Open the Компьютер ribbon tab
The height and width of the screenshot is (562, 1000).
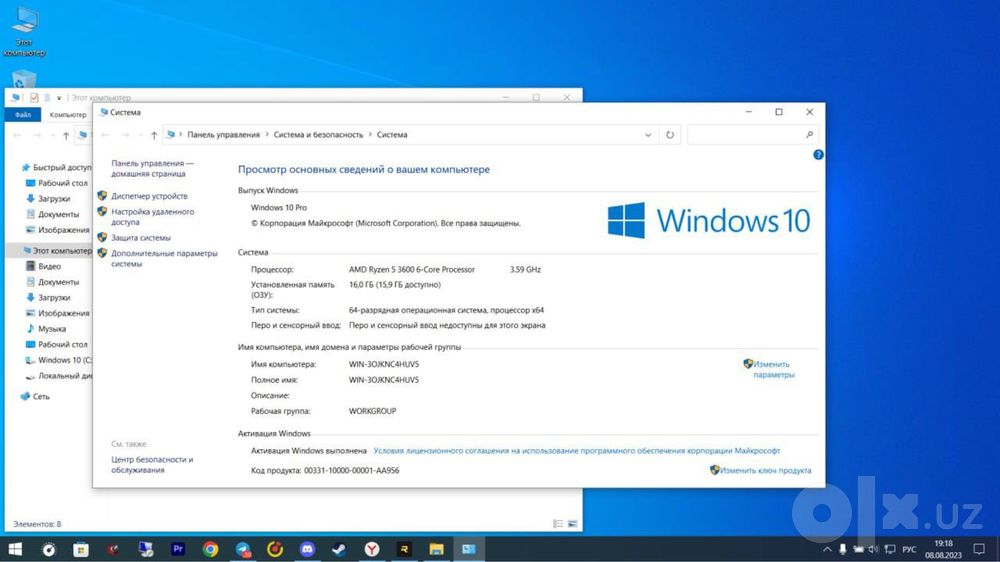coord(68,115)
